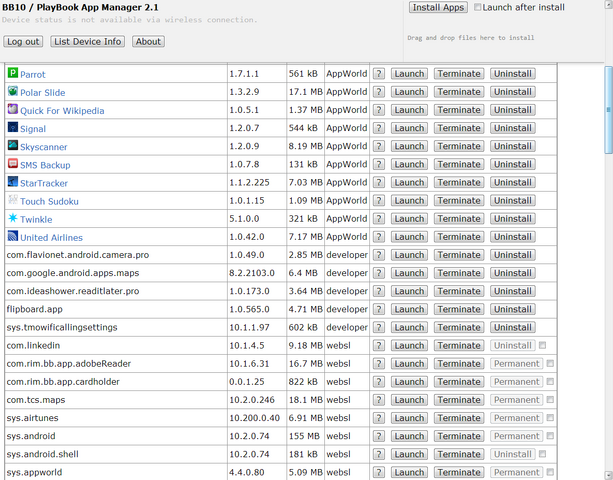Click the Twinkle star icon
613x480 pixels.
click(13, 218)
